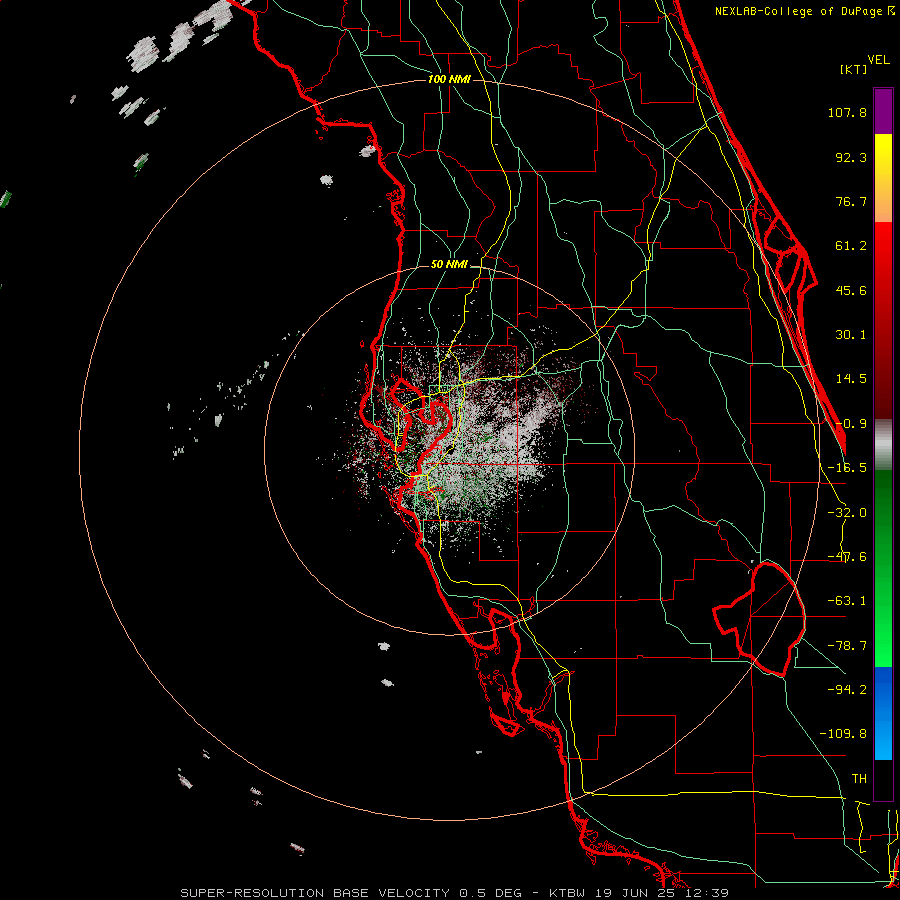
Task: Click the 14.5 velocity scale value
Action: click(x=851, y=379)
